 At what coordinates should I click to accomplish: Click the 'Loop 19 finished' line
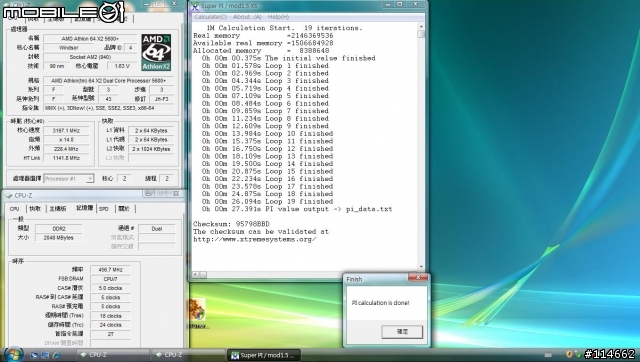point(267,202)
